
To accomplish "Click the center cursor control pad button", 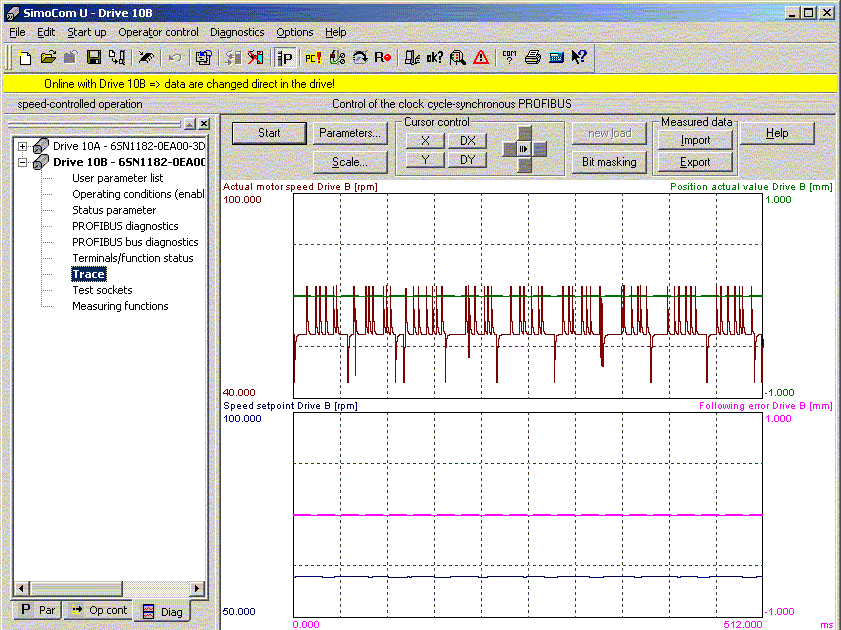I will point(524,149).
